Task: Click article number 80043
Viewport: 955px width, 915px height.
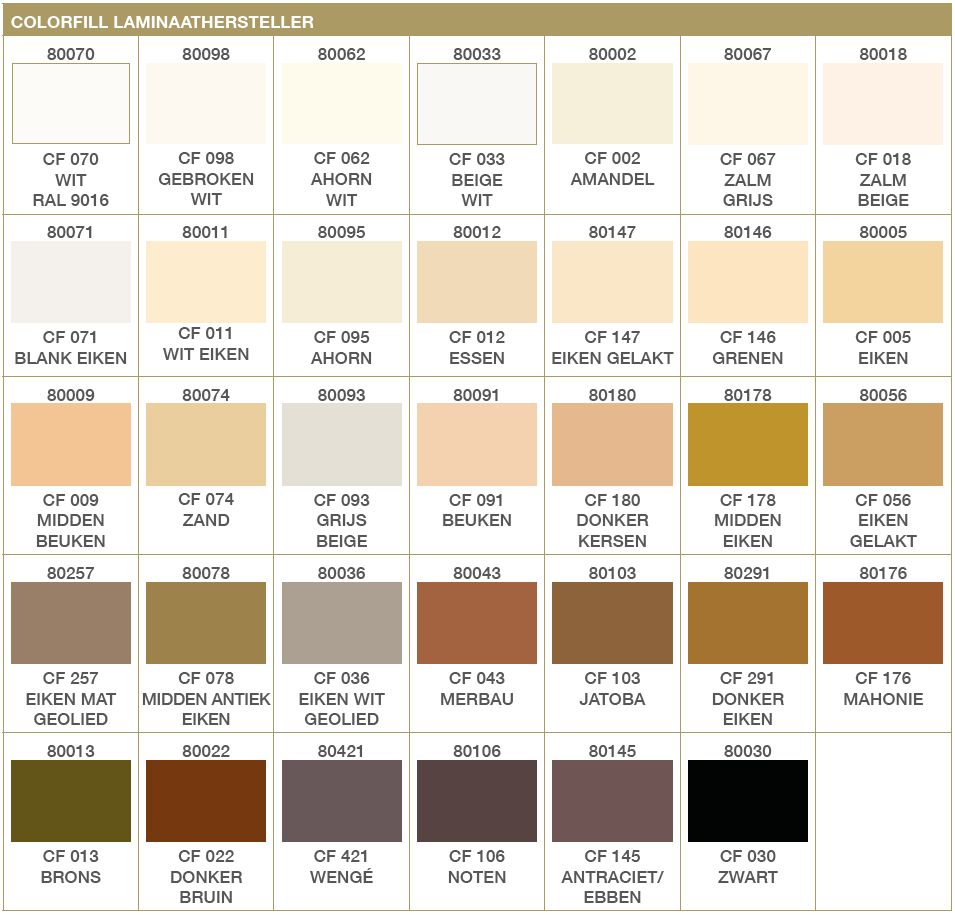Action: pyautogui.click(x=477, y=573)
